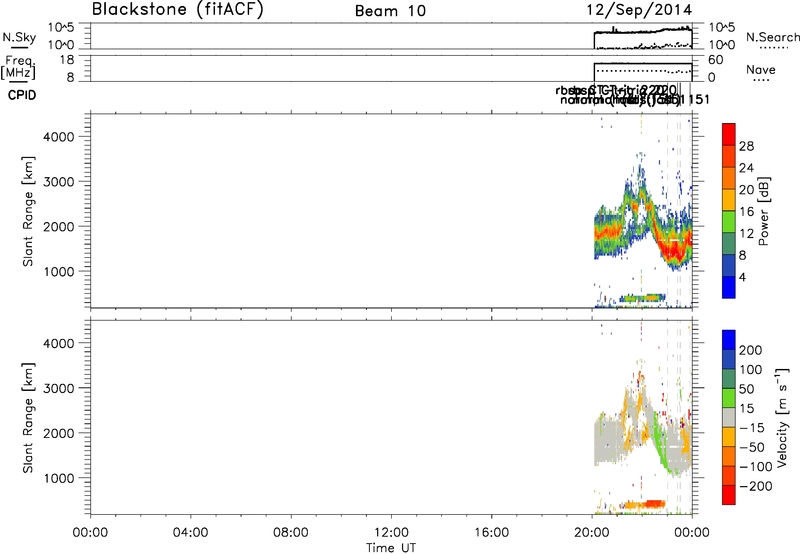Click the '16:00' time axis tick
The width and height of the screenshot is (800, 554).
(491, 533)
